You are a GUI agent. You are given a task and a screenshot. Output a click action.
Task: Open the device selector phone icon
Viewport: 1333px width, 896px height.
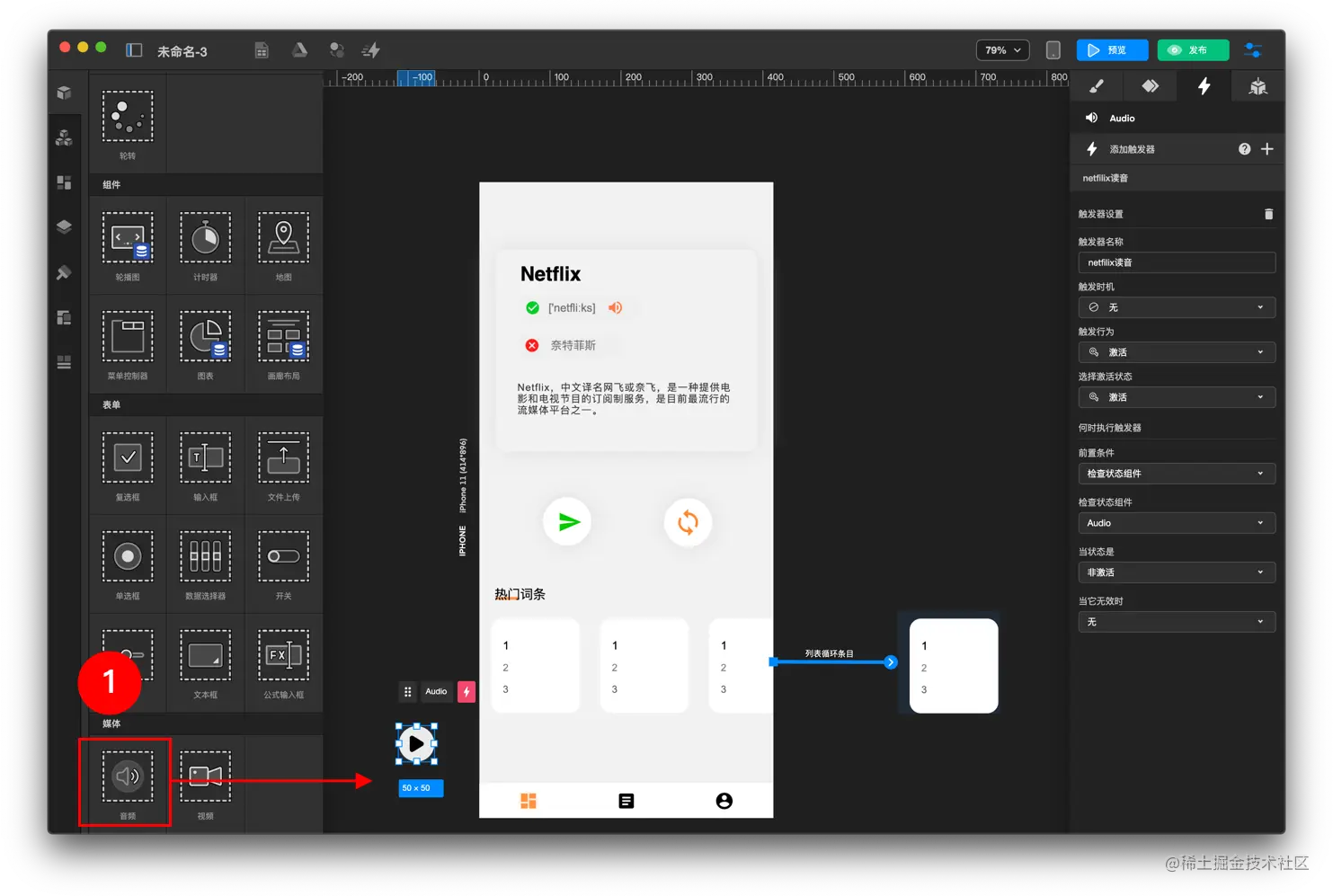point(1053,50)
